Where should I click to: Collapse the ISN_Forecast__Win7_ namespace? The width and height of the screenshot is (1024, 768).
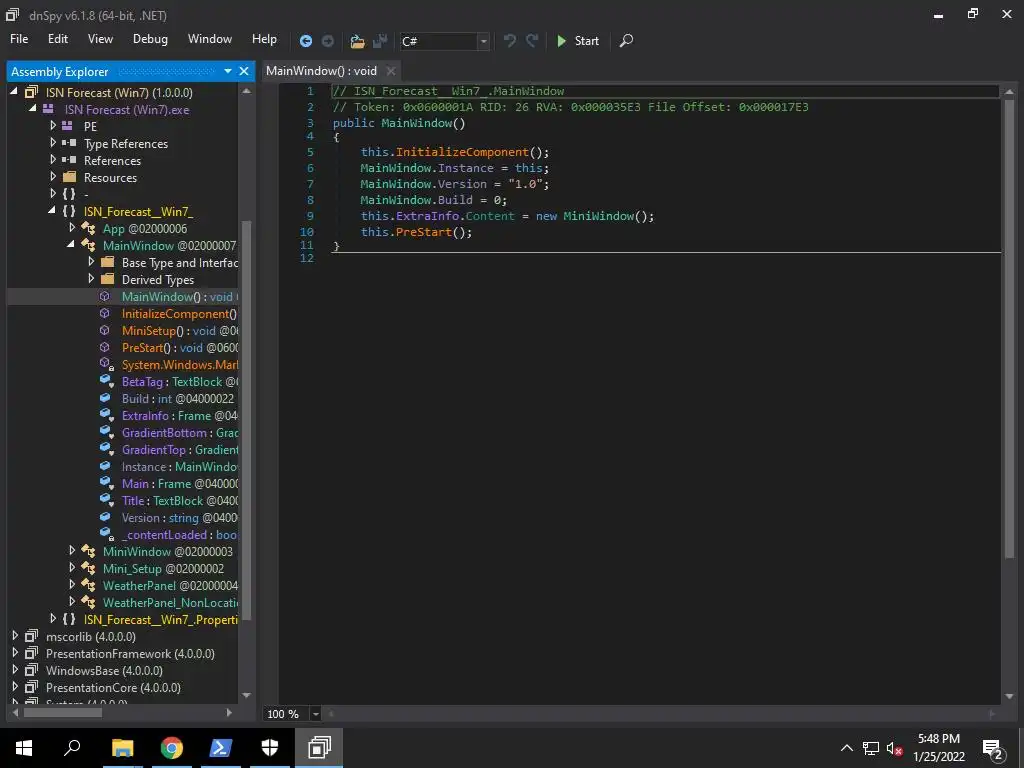point(52,210)
